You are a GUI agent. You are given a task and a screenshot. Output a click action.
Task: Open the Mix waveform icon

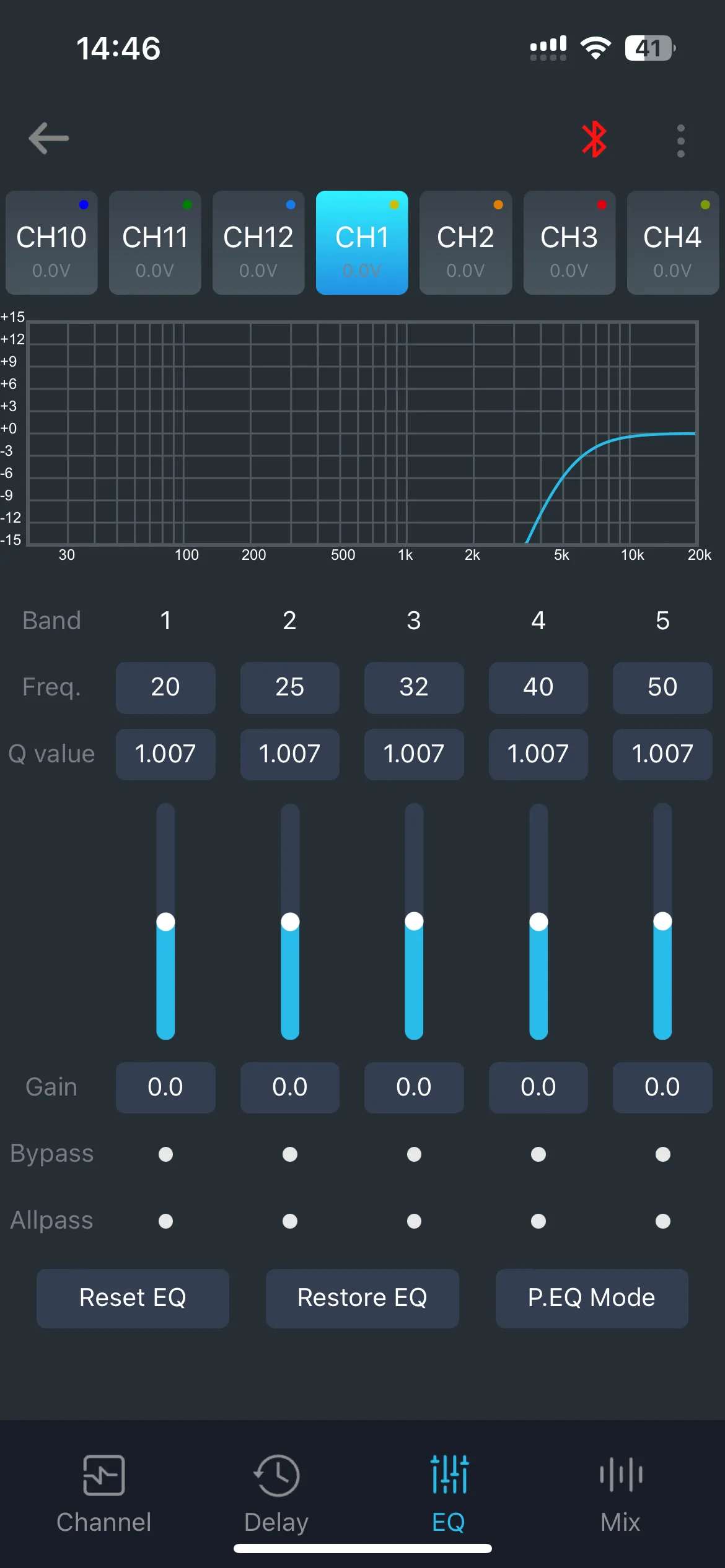coord(621,1474)
